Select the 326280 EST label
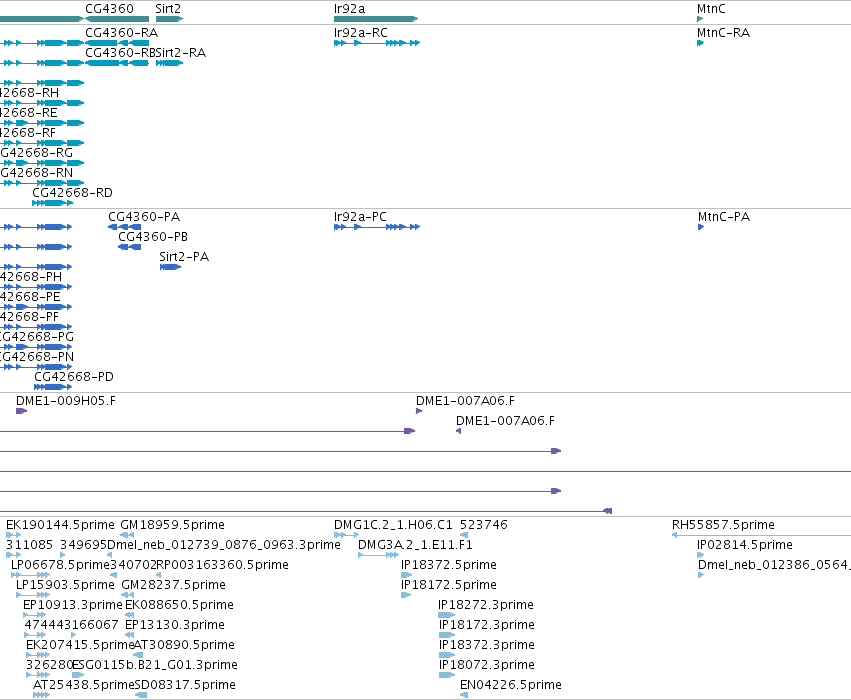This screenshot has width=851, height=700. 49,665
